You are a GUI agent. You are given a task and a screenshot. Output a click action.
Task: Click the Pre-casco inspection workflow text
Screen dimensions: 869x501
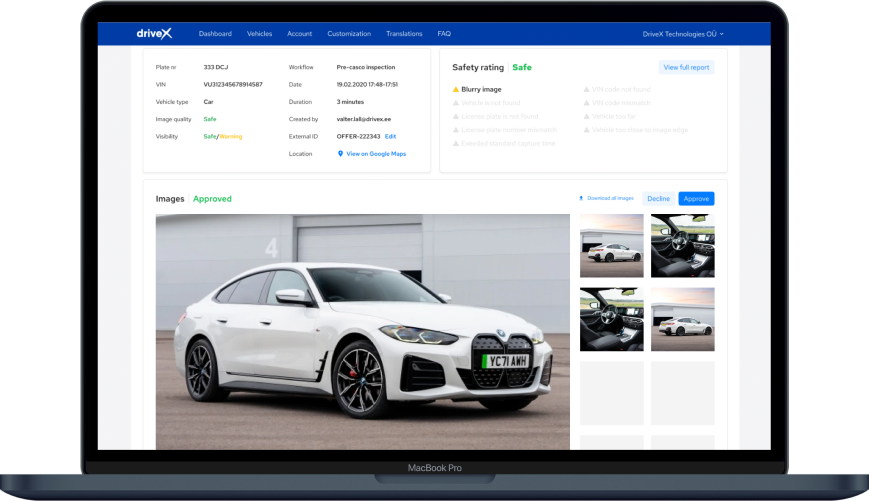click(x=366, y=67)
